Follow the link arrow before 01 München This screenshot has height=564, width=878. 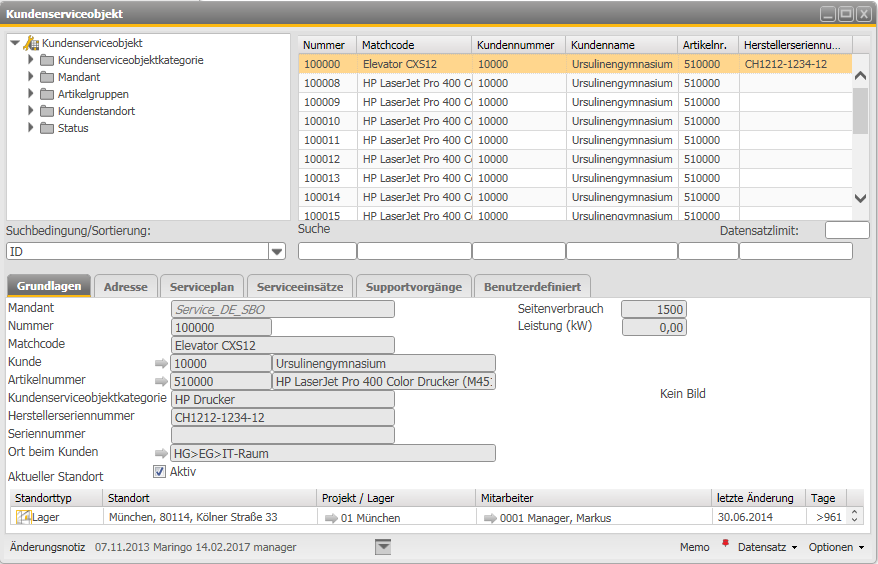(x=331, y=518)
